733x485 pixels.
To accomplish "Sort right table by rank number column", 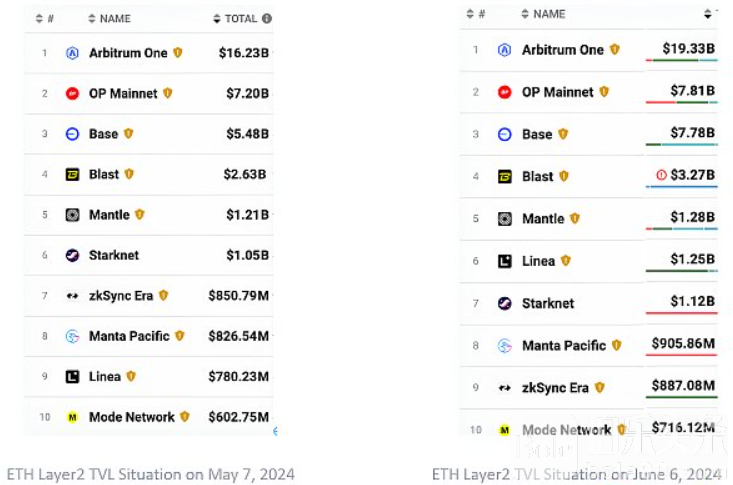I will coord(475,14).
